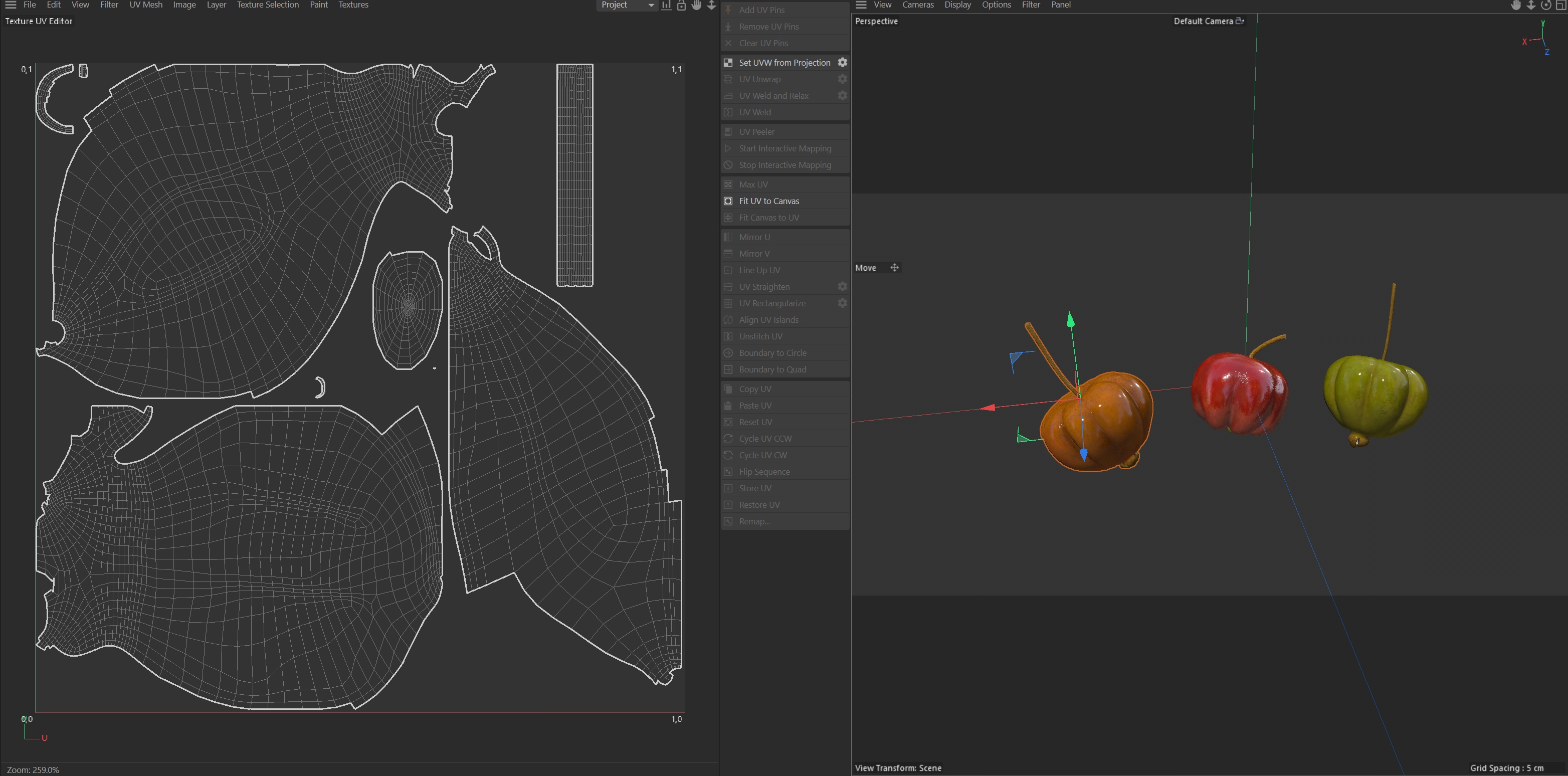Expand the Cameras menu in the viewport
Image resolution: width=1568 pixels, height=776 pixels.
(917, 5)
